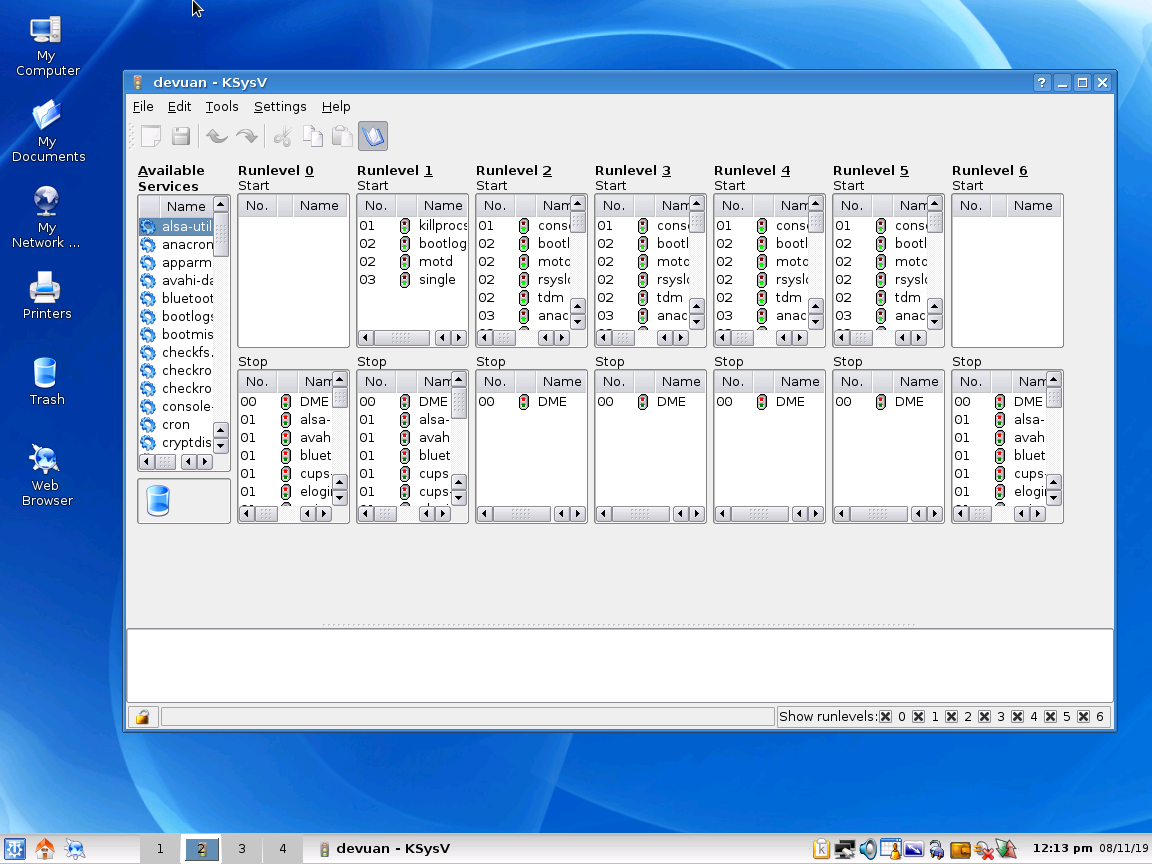Click the padlock icon in the status bar
Screen dimensions: 1152x864
pos(143,716)
